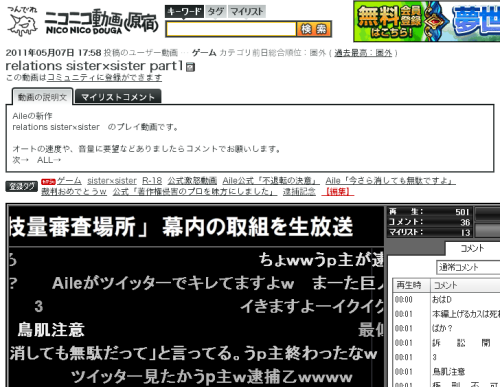The height and width of the screenshot is (387, 500).
Task: Switch to the 動画の説明文 tab
Action: [x=42, y=97]
